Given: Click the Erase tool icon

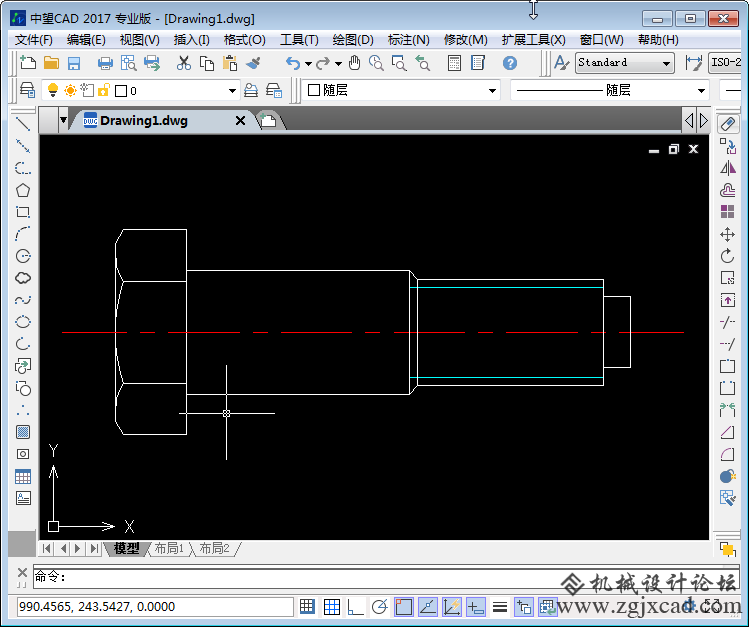Looking at the screenshot, I should point(728,124).
